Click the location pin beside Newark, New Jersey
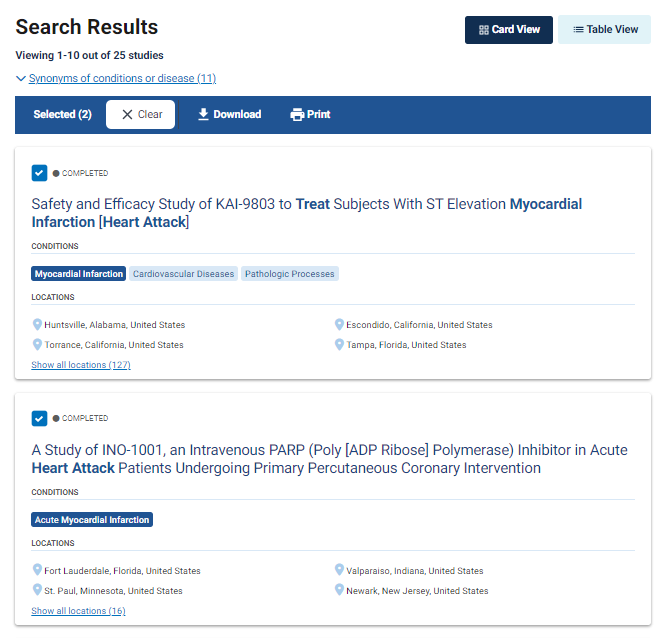 click(339, 591)
